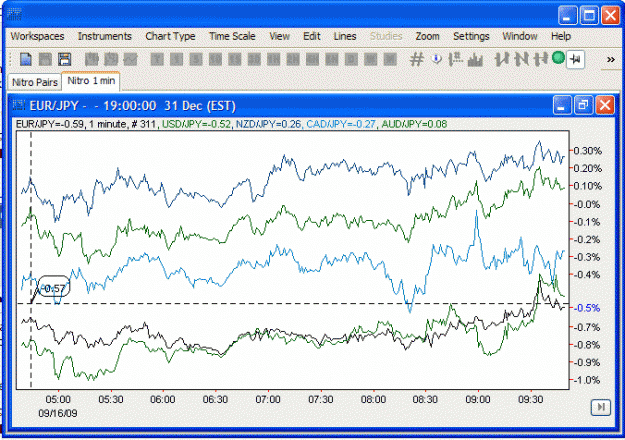Click the CAD/JPY=-0.27 legend entry
The height and width of the screenshot is (440, 625).
[341, 124]
